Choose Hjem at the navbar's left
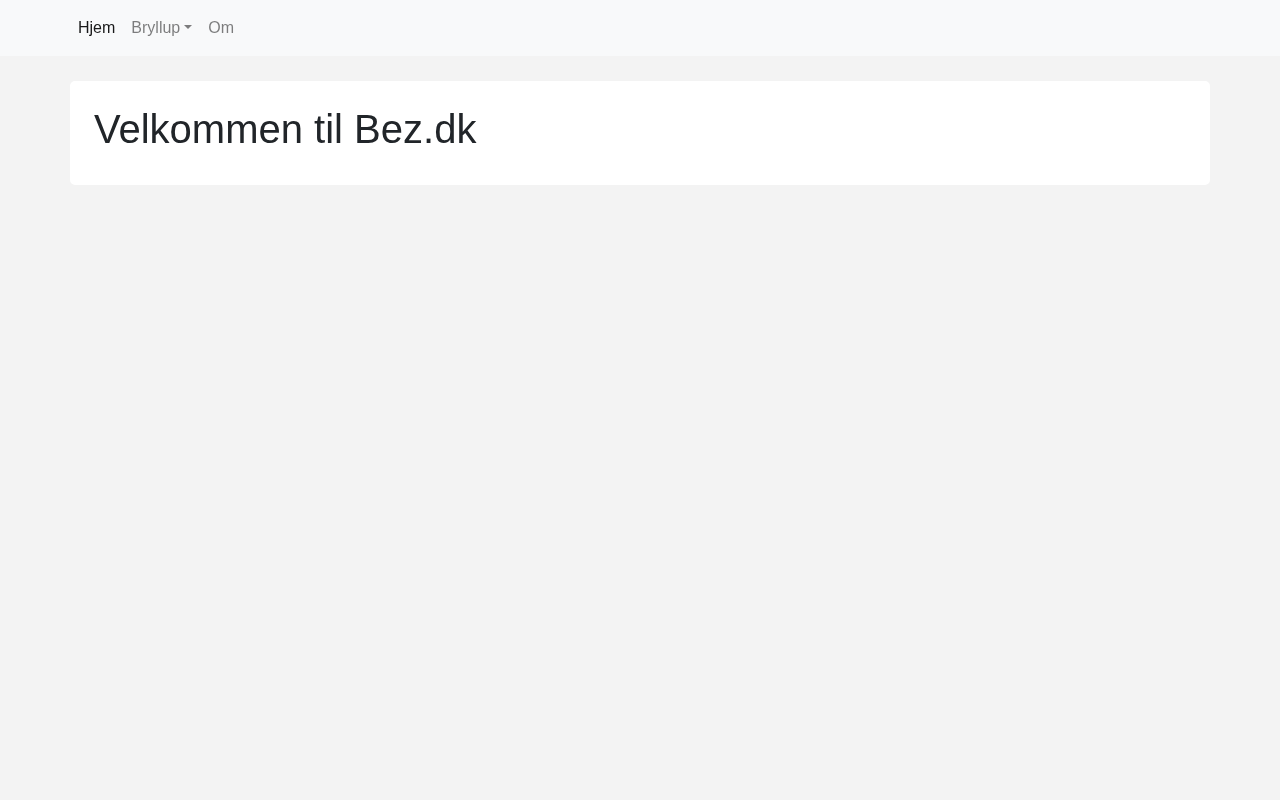 pos(96,28)
